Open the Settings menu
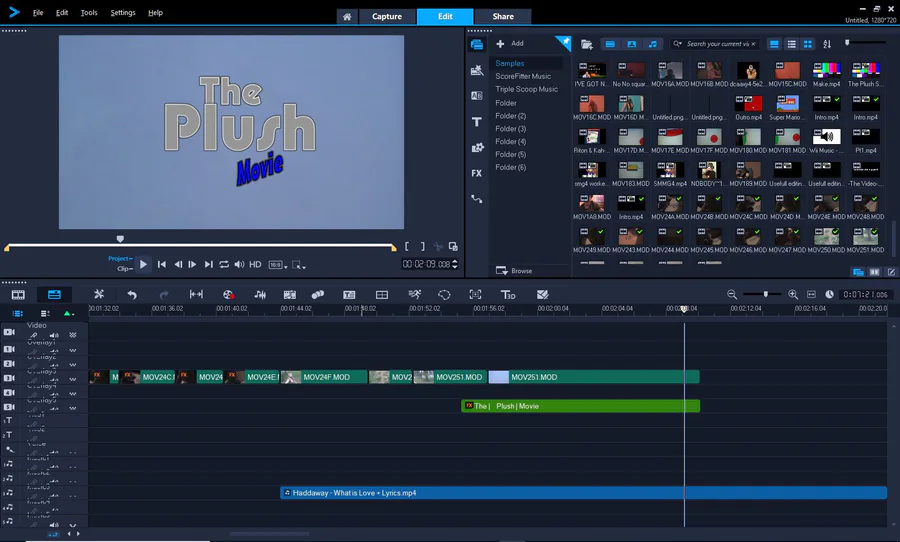The height and width of the screenshot is (542, 900). 123,13
